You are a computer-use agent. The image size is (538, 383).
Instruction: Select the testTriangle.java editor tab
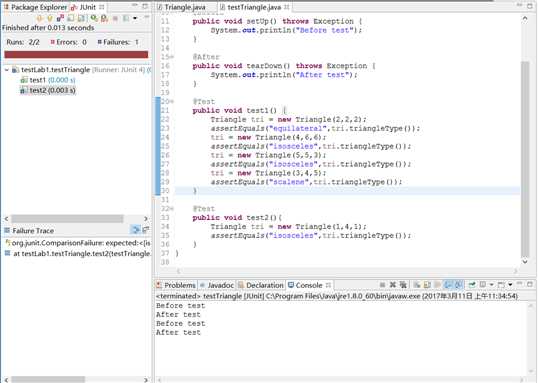(254, 7)
